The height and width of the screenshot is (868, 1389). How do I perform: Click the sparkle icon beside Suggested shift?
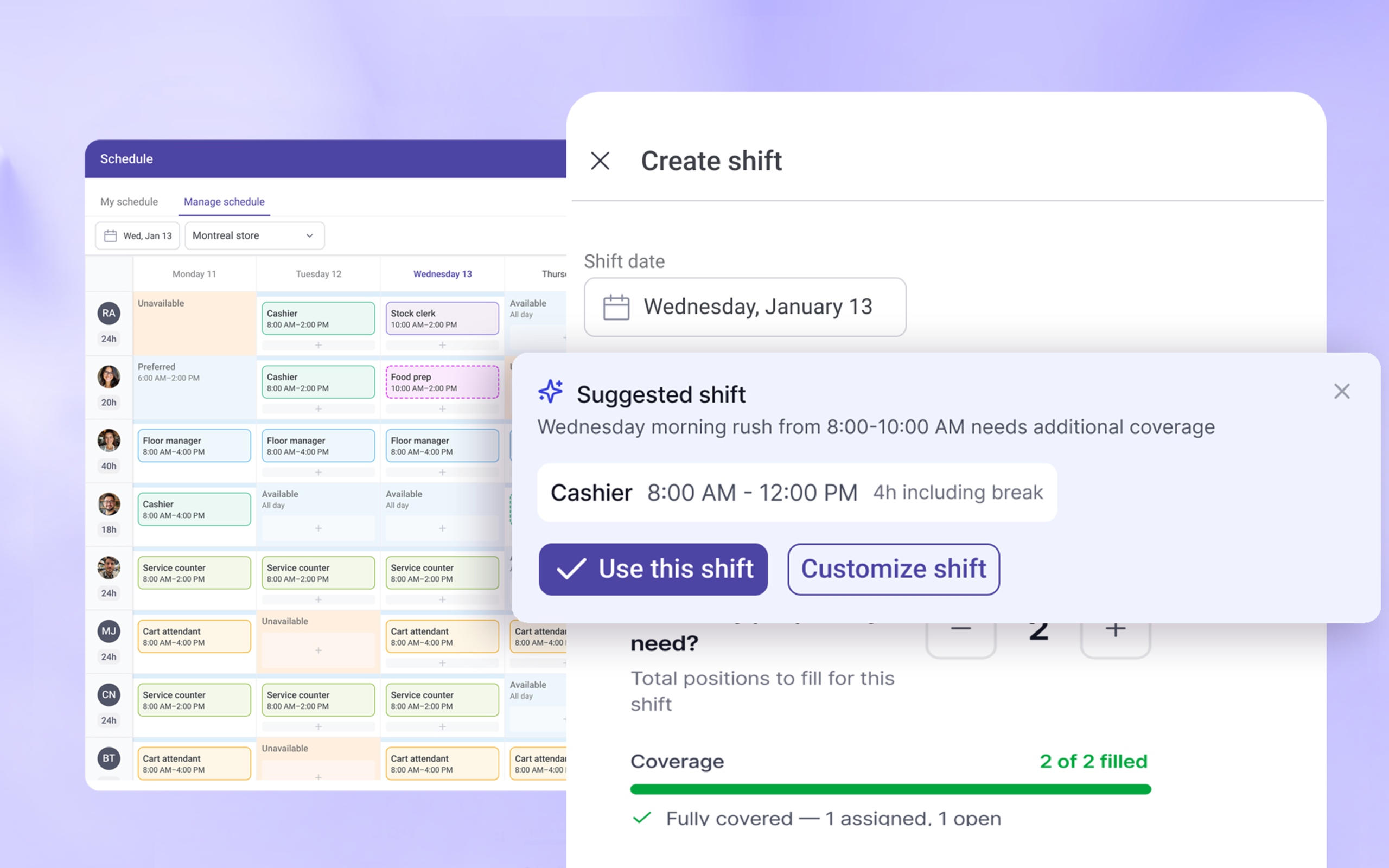550,392
